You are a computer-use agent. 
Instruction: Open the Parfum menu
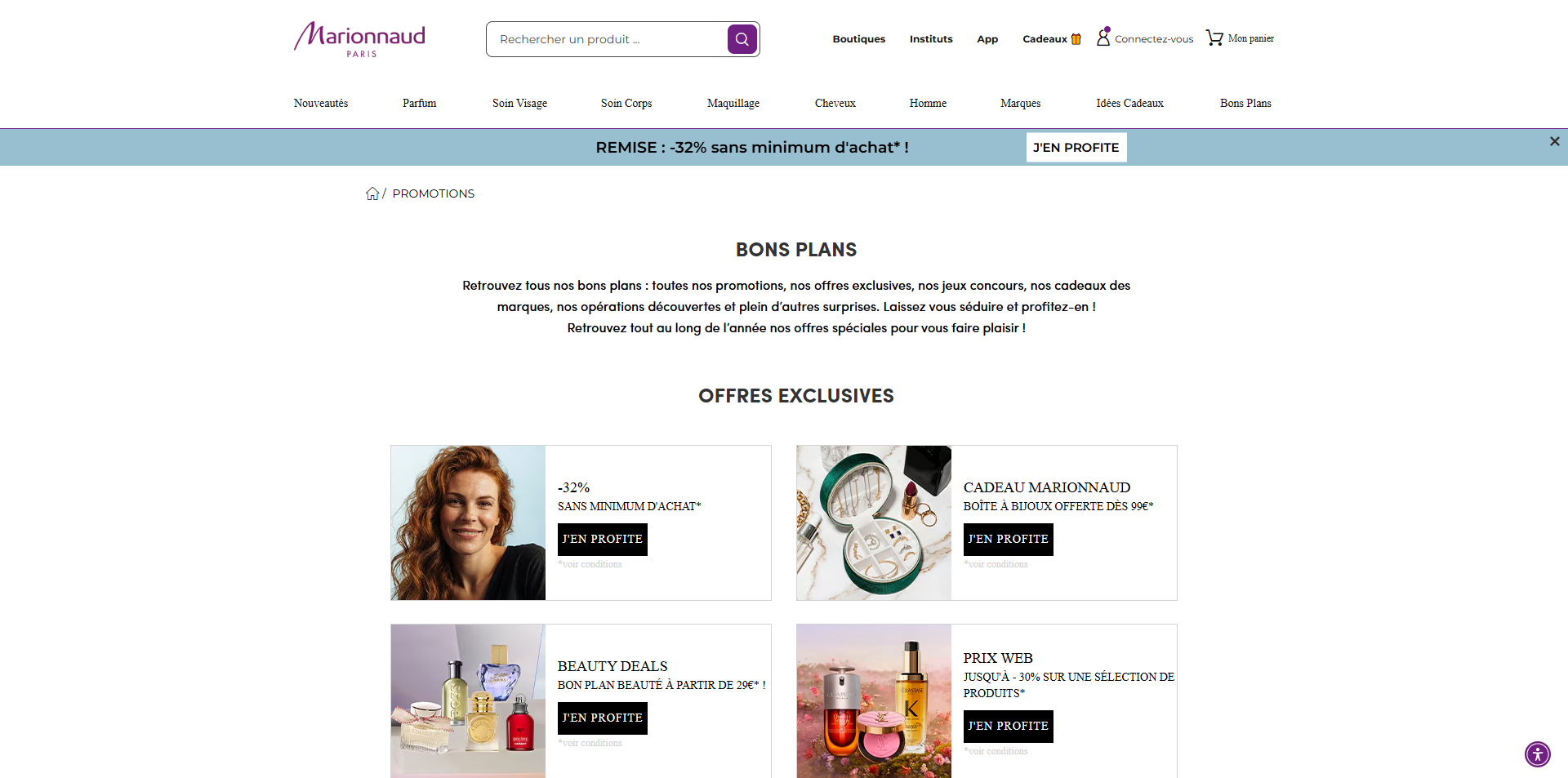(x=420, y=103)
